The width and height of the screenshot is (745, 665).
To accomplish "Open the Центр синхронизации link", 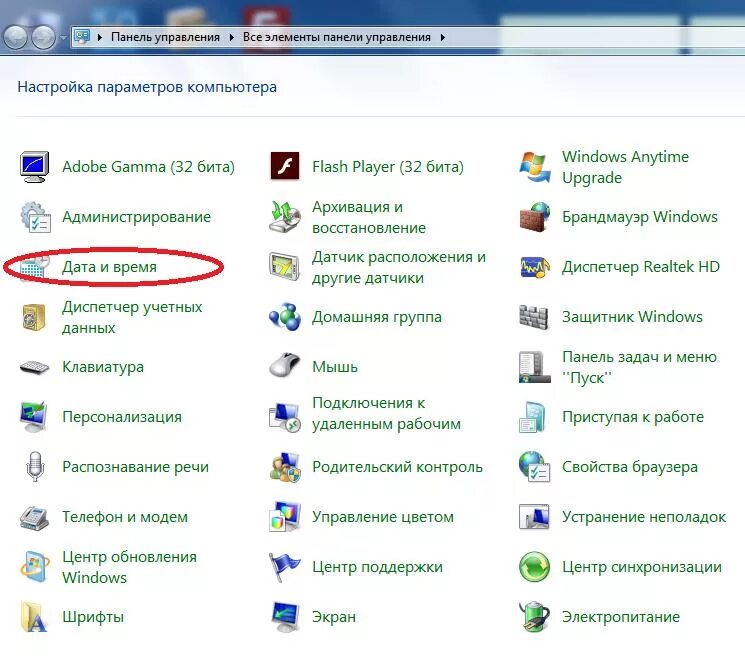I will pyautogui.click(x=641, y=567).
